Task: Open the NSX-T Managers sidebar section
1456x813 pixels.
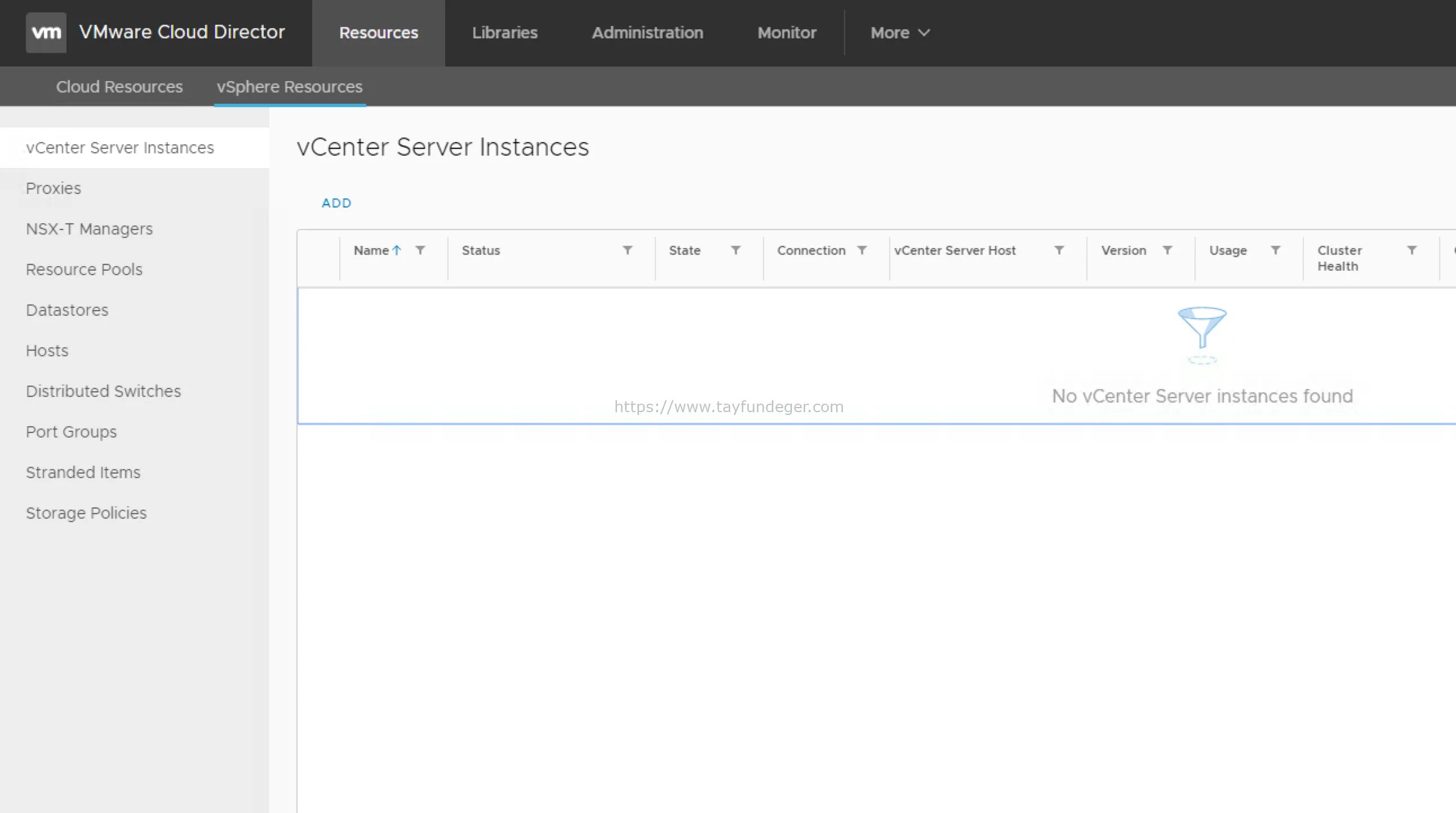Action: [88, 228]
